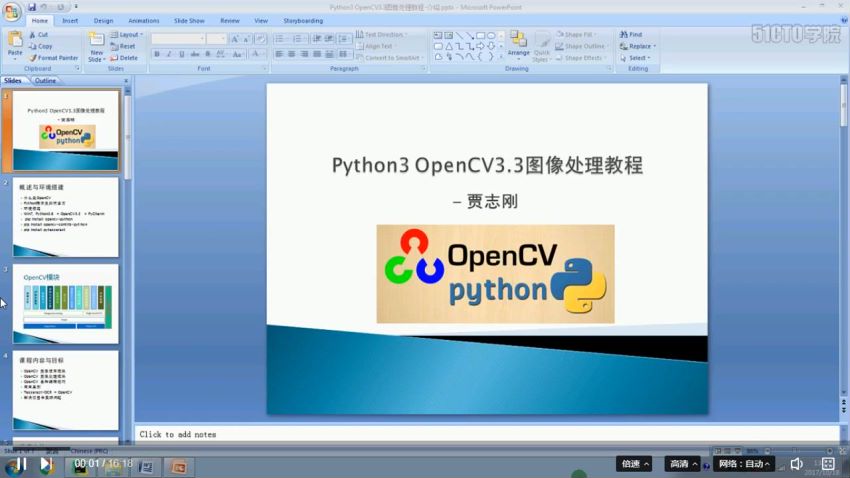Click the Undo icon in the quick access toolbar
The height and width of the screenshot is (478, 850).
(x=45, y=7)
